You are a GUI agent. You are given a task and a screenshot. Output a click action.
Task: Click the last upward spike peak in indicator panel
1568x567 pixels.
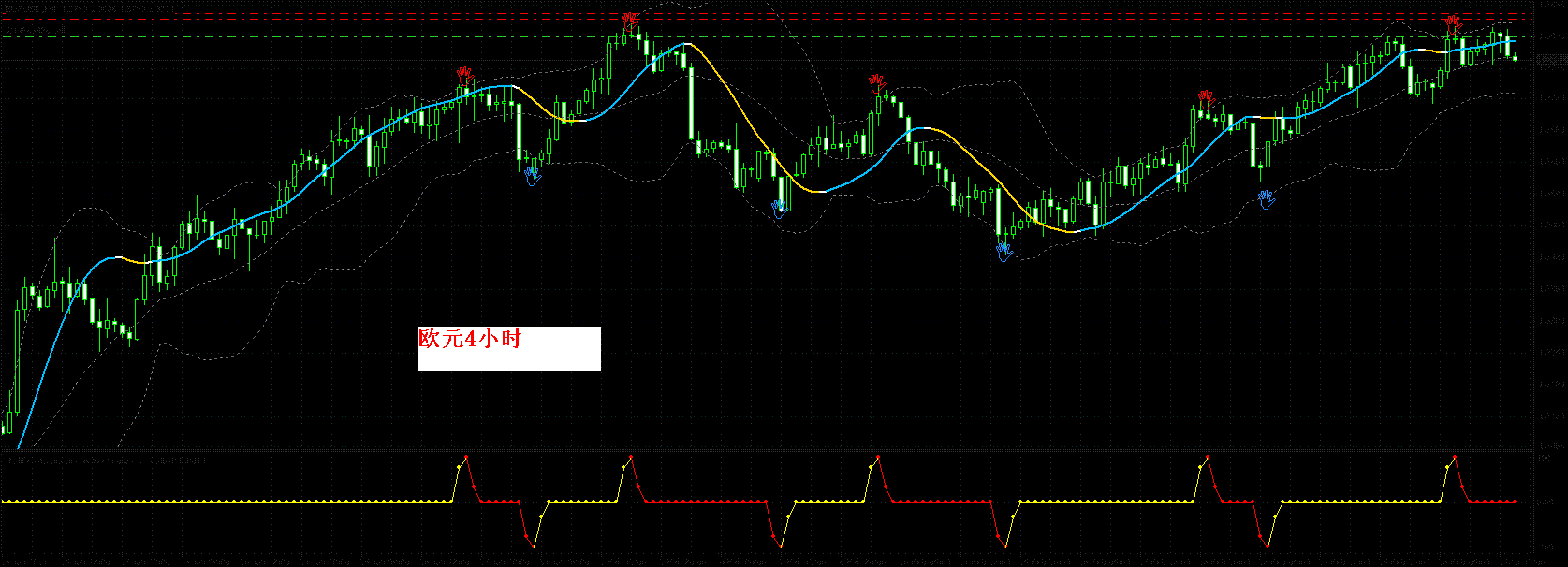1455,456
